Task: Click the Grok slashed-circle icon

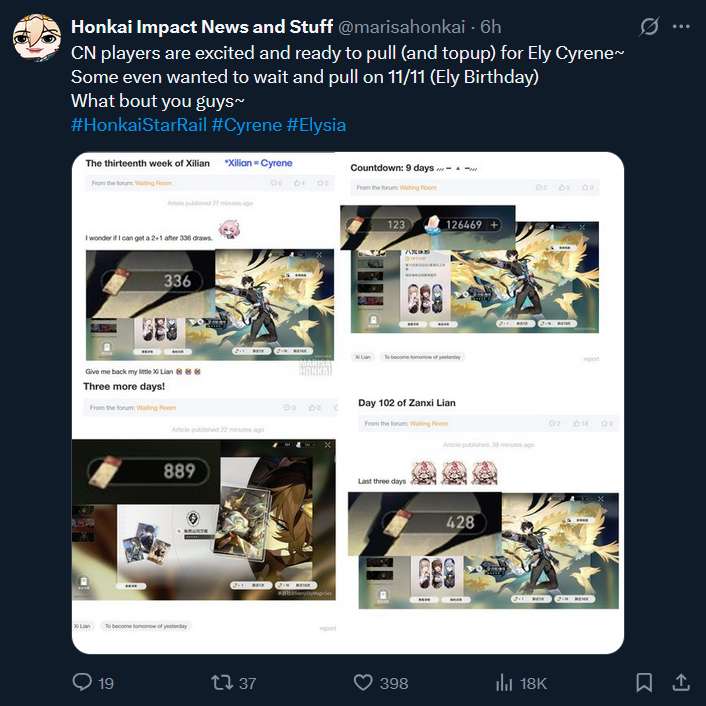Action: coord(649,27)
